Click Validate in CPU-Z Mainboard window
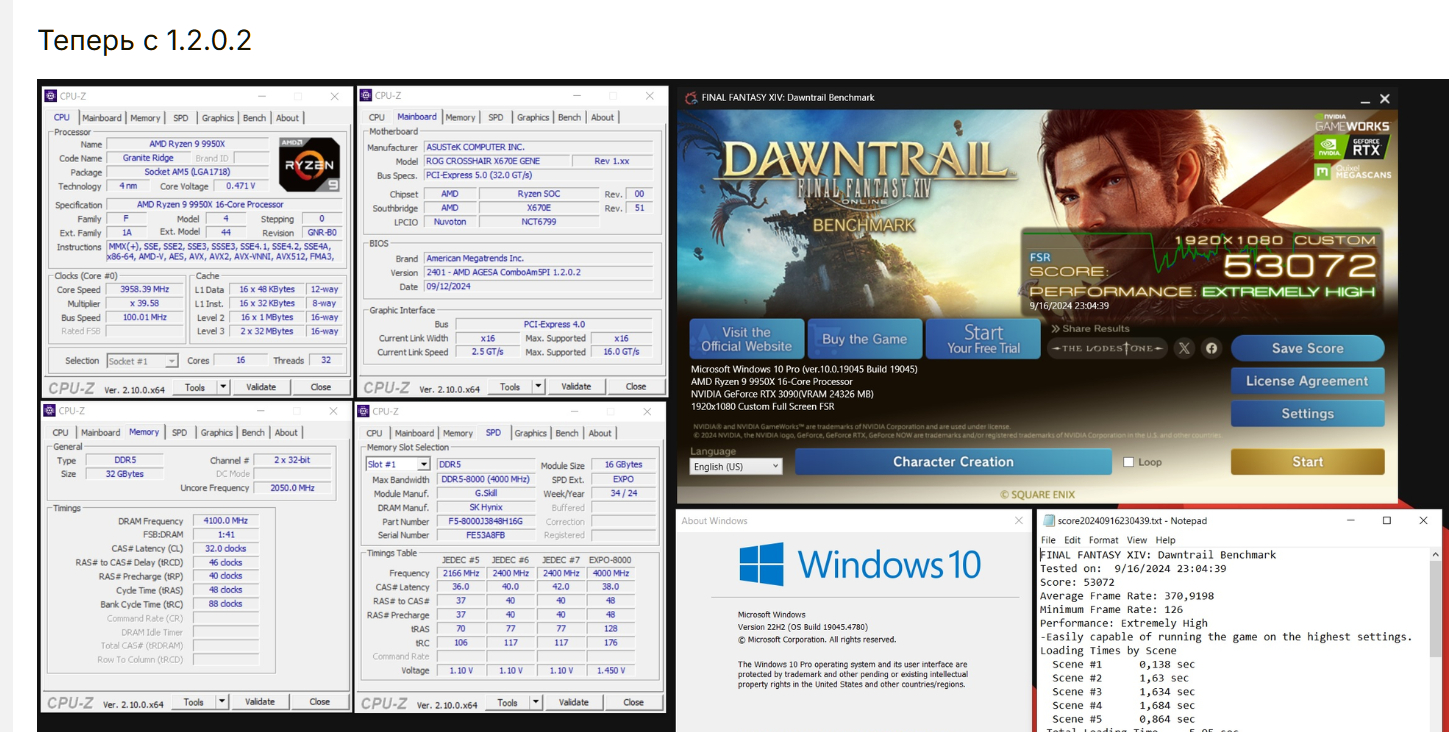1452x732 pixels. (576, 387)
